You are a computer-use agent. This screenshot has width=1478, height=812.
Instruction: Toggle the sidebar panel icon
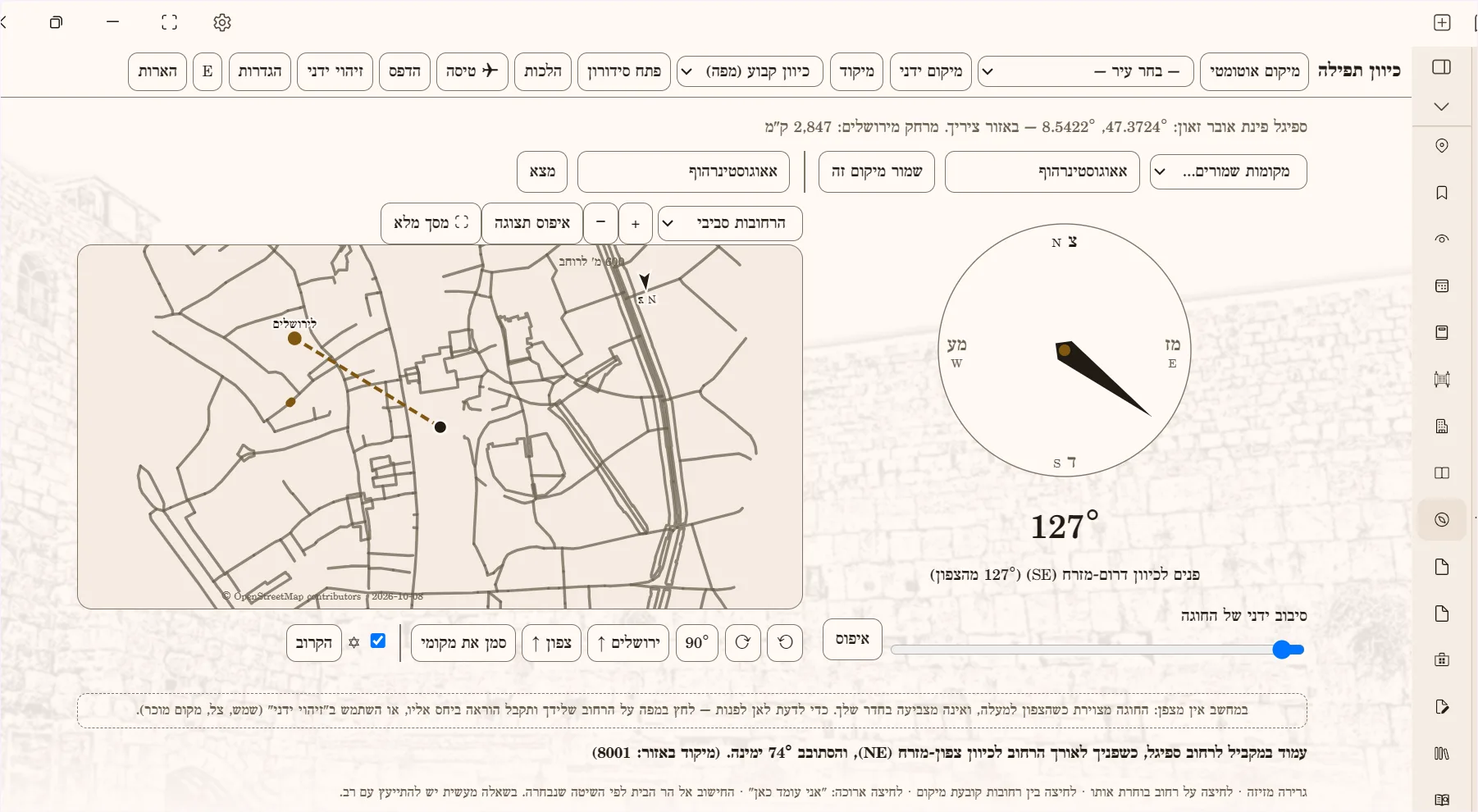pyautogui.click(x=1441, y=67)
